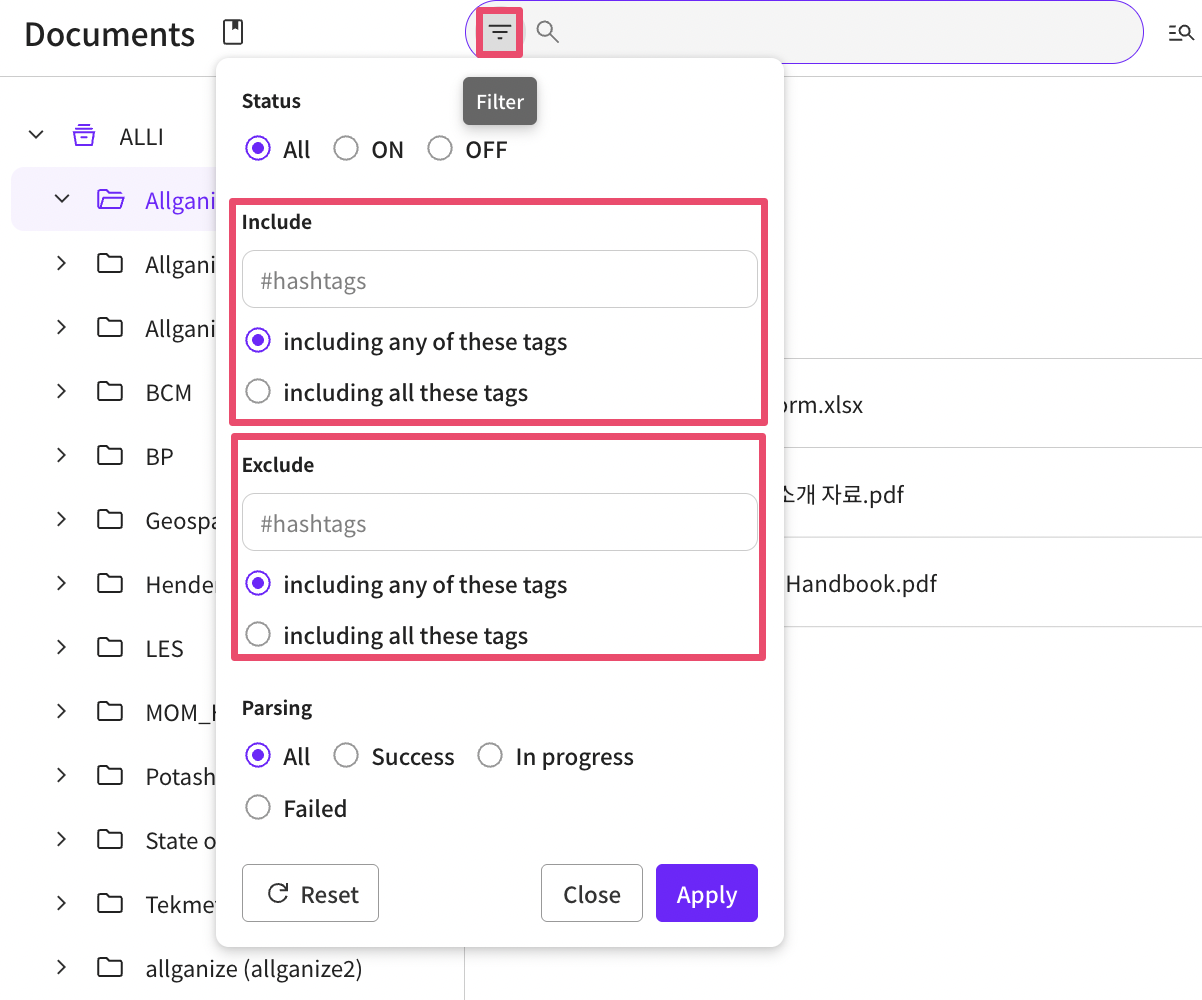Open advanced search icon at top right
This screenshot has width=1202, height=1000.
(x=1180, y=33)
